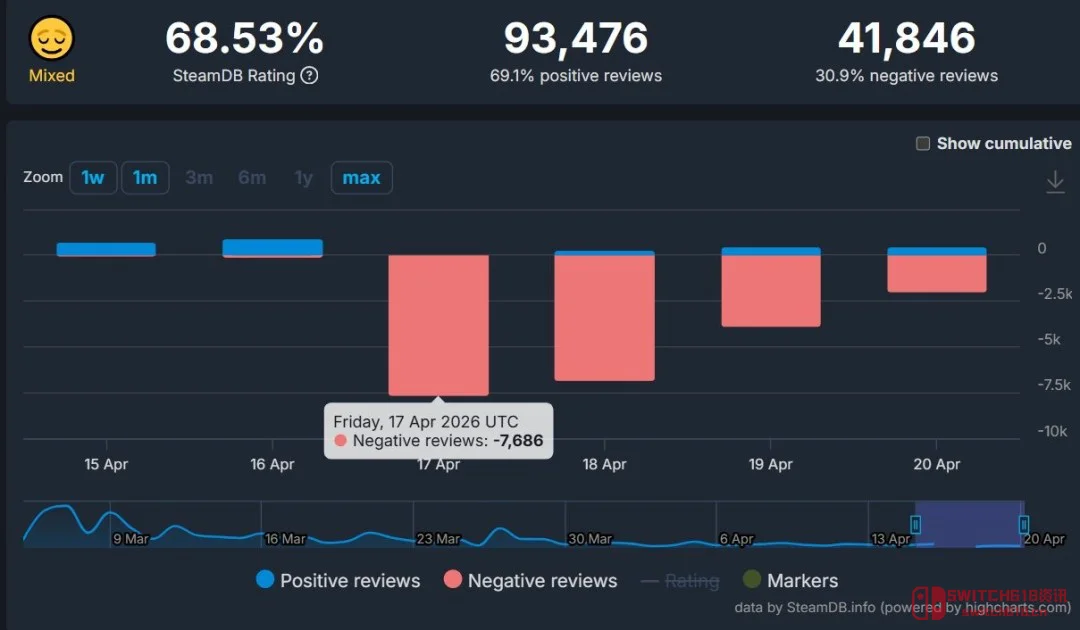The image size is (1080, 630).
Task: Click the Mixed rating emoji face icon
Action: tap(52, 40)
